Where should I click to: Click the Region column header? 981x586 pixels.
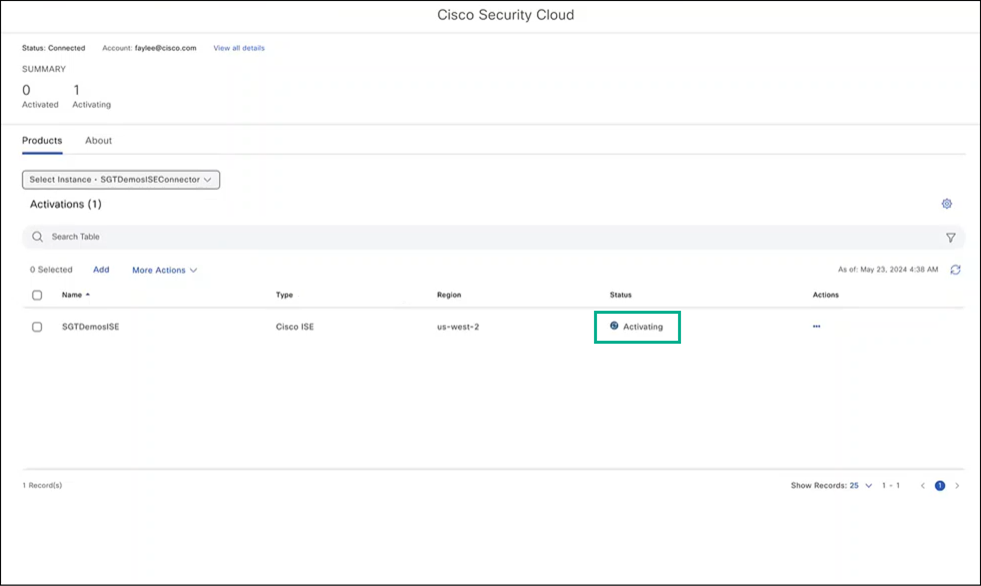coord(449,295)
